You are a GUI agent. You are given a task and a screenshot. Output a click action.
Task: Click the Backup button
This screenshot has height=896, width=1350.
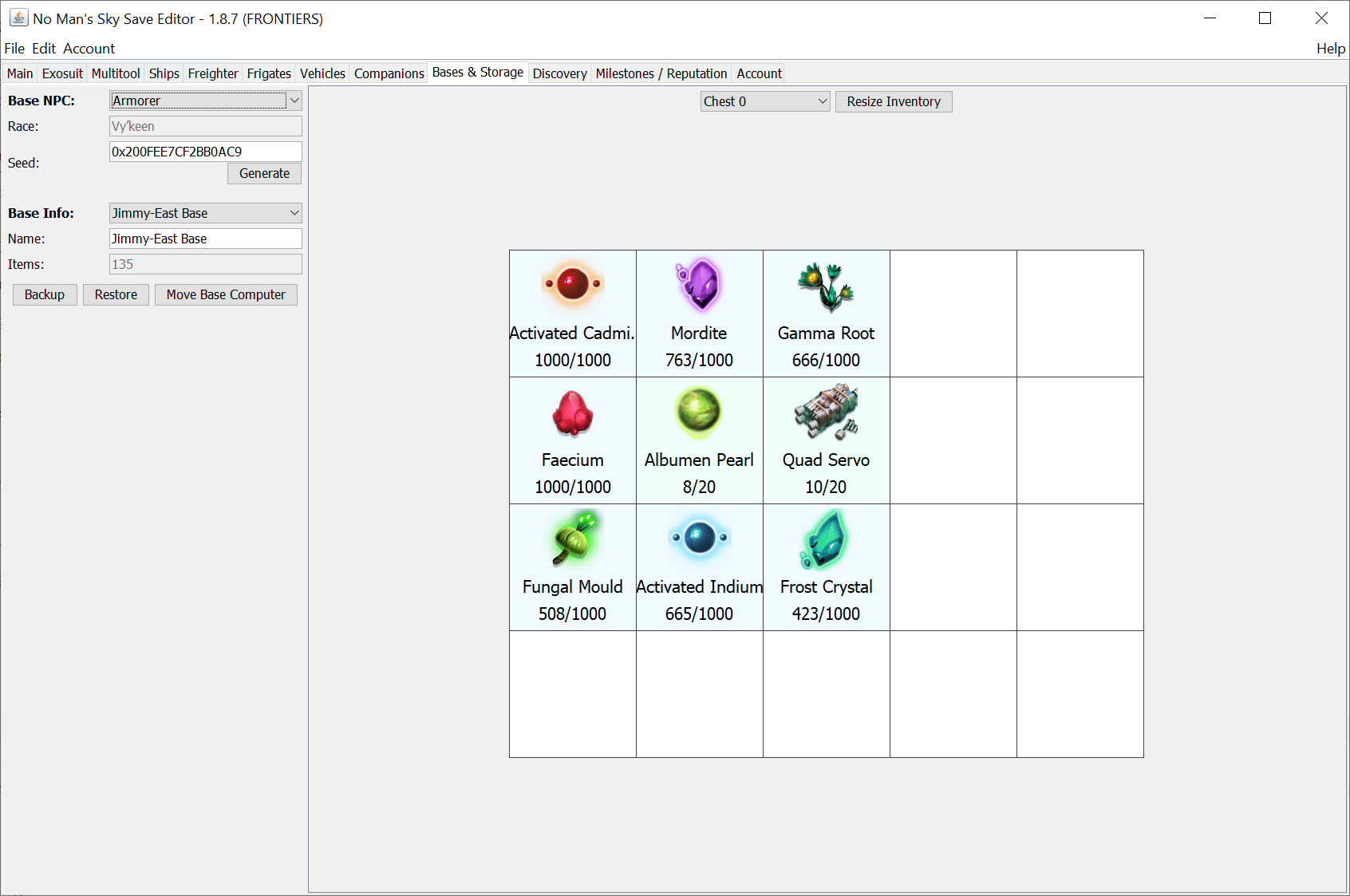click(45, 294)
